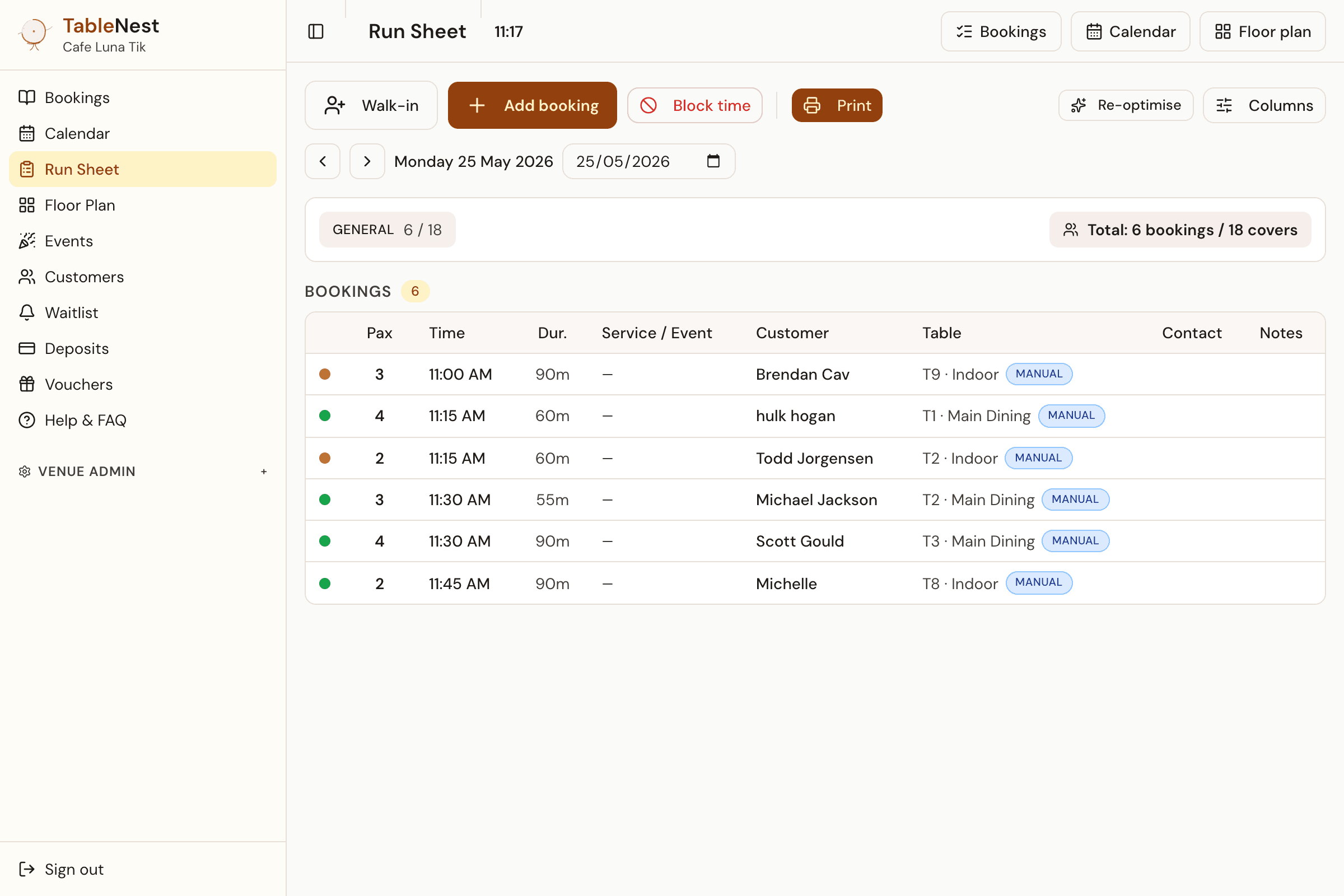Open Floor Plan in the sidebar

pyautogui.click(x=143, y=205)
